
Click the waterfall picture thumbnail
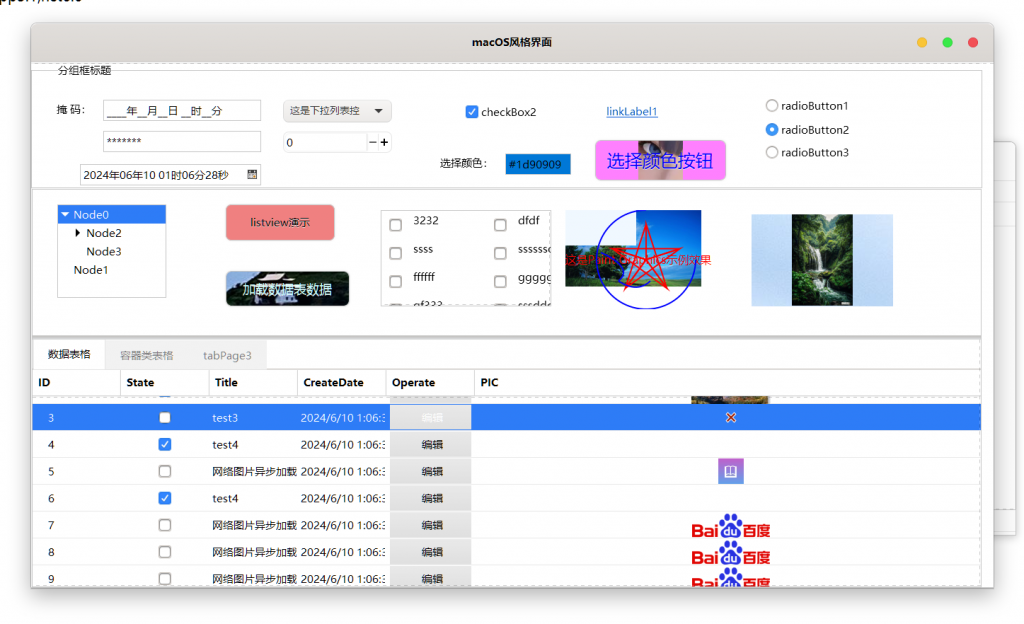tap(822, 260)
